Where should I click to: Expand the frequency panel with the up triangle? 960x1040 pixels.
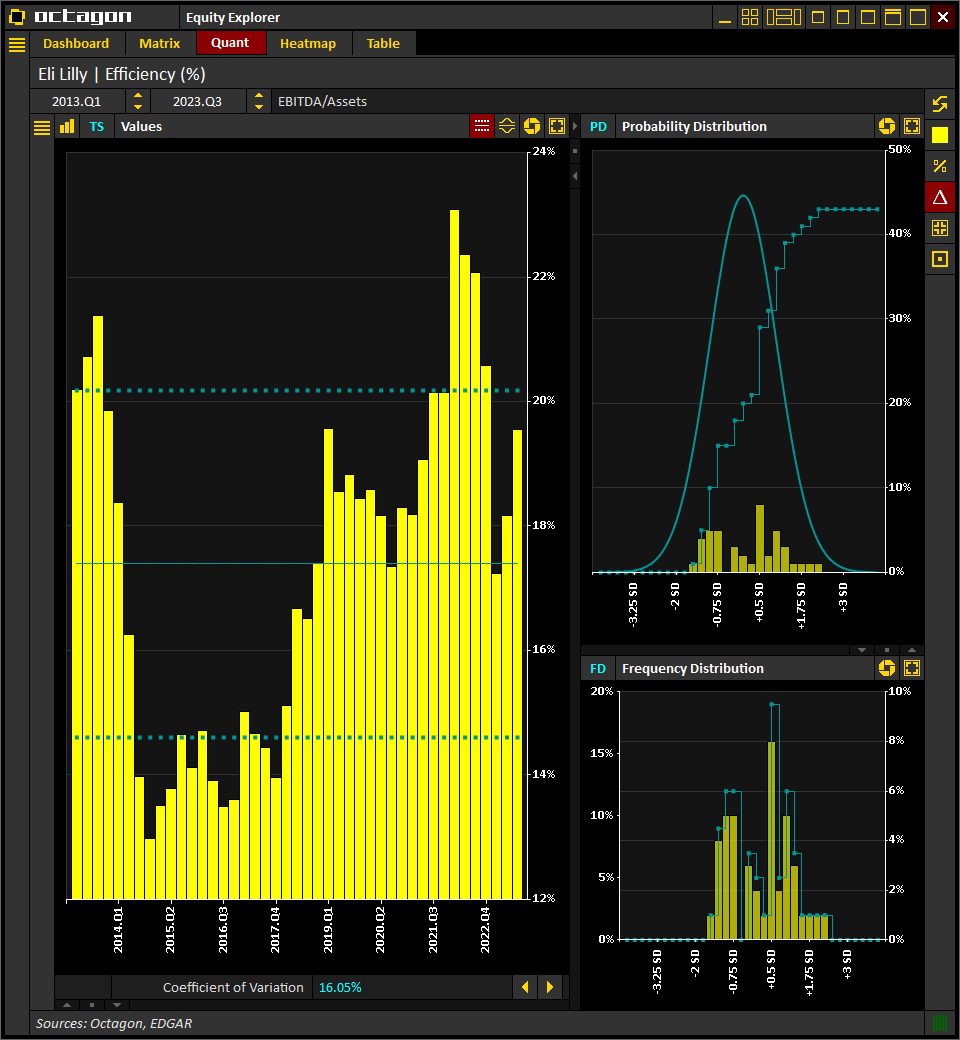point(912,650)
